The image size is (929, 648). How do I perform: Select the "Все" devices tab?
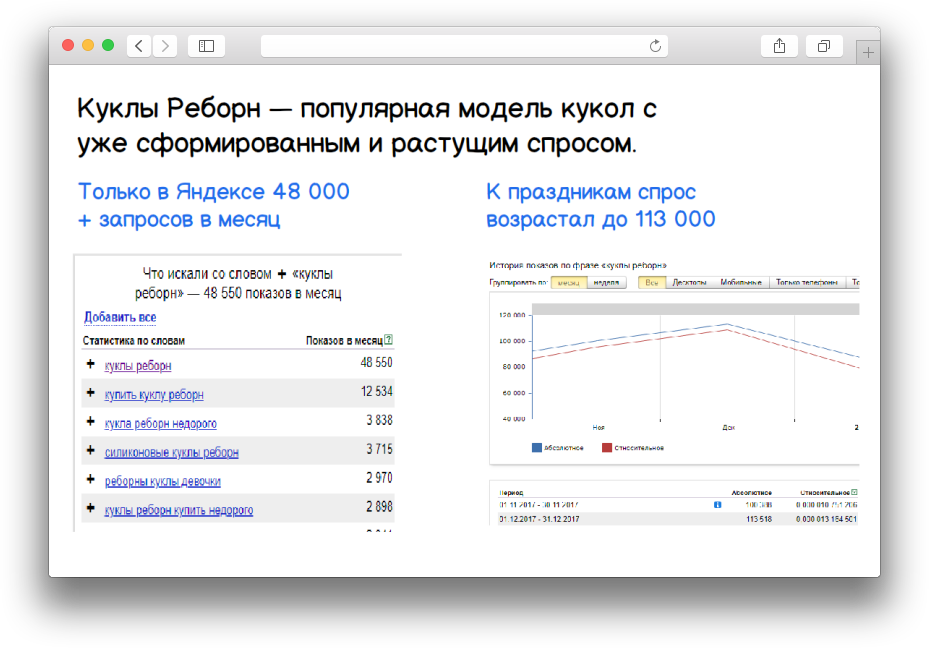pos(652,283)
